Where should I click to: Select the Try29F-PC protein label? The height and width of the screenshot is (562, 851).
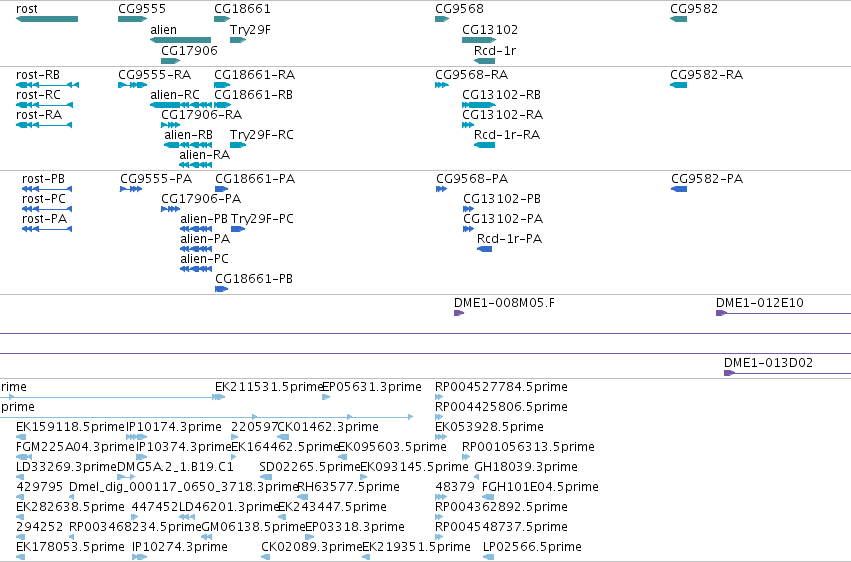(x=262, y=219)
